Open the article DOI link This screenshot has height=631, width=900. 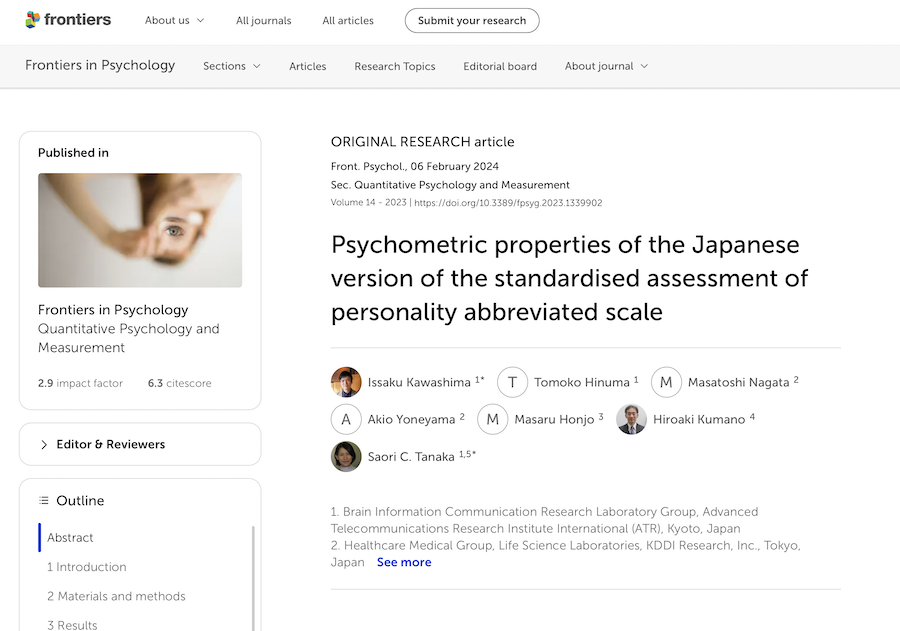tap(508, 203)
